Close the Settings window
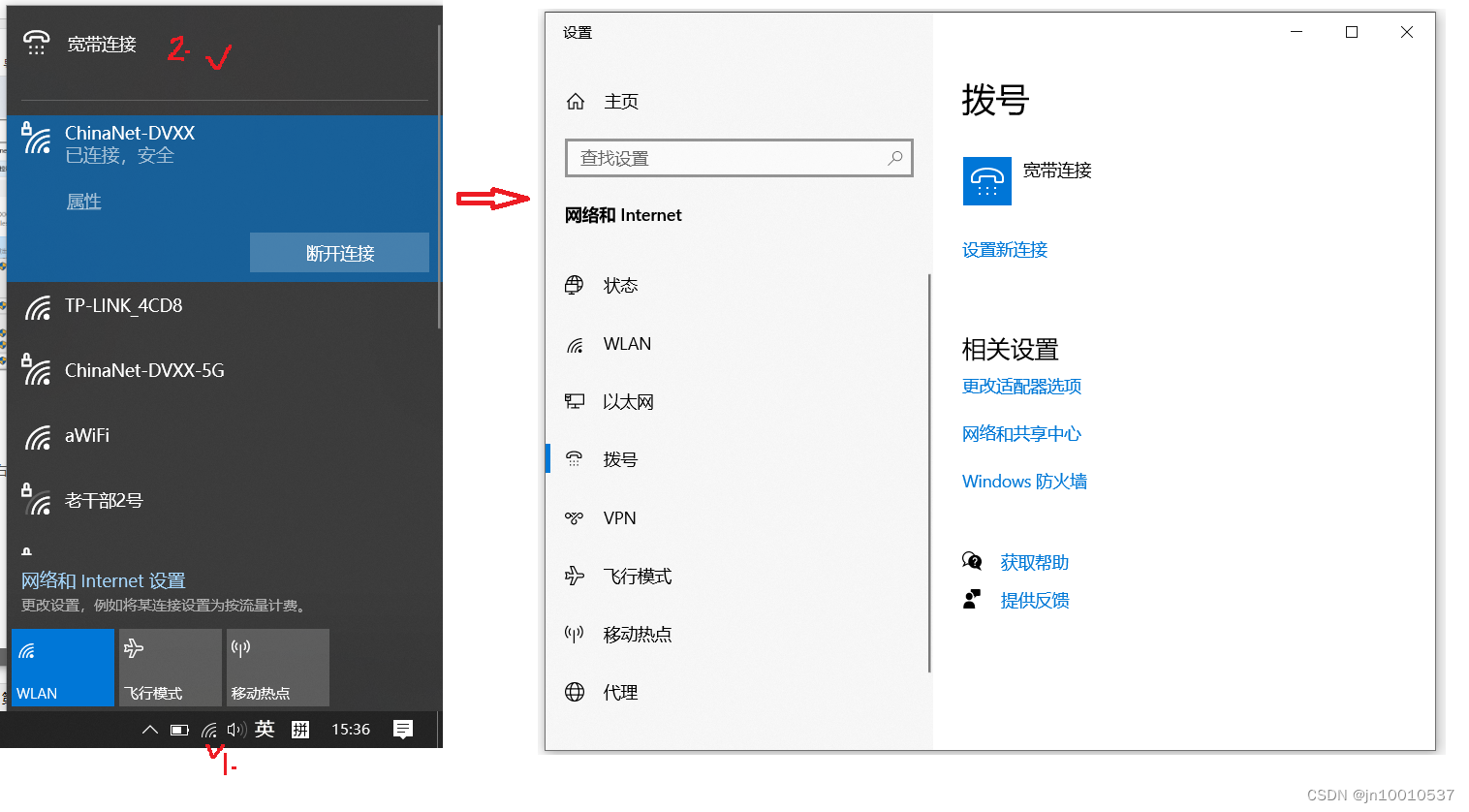1469x812 pixels. tap(1407, 32)
